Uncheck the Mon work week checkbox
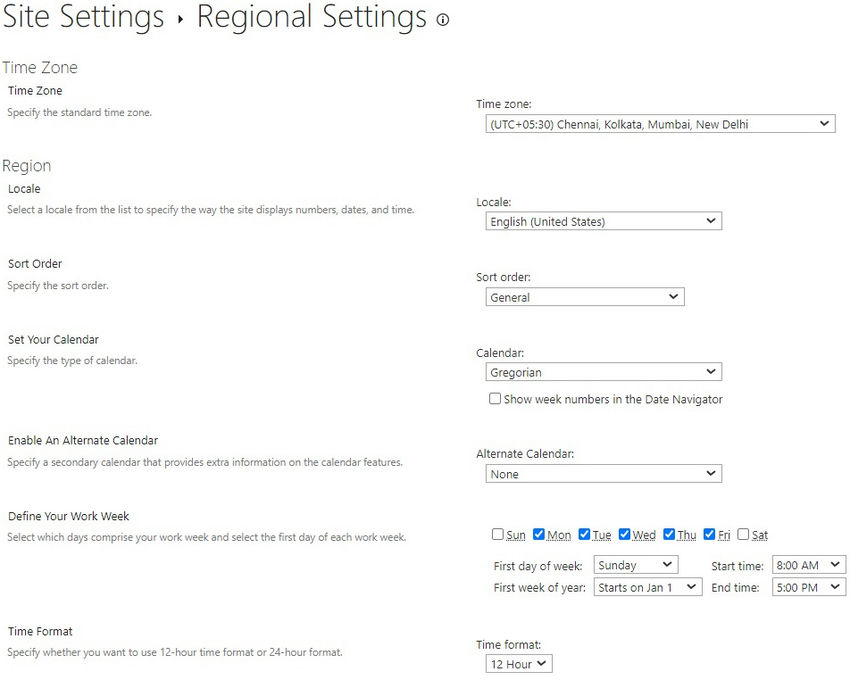Image resolution: width=850 pixels, height=680 pixels. click(x=538, y=534)
